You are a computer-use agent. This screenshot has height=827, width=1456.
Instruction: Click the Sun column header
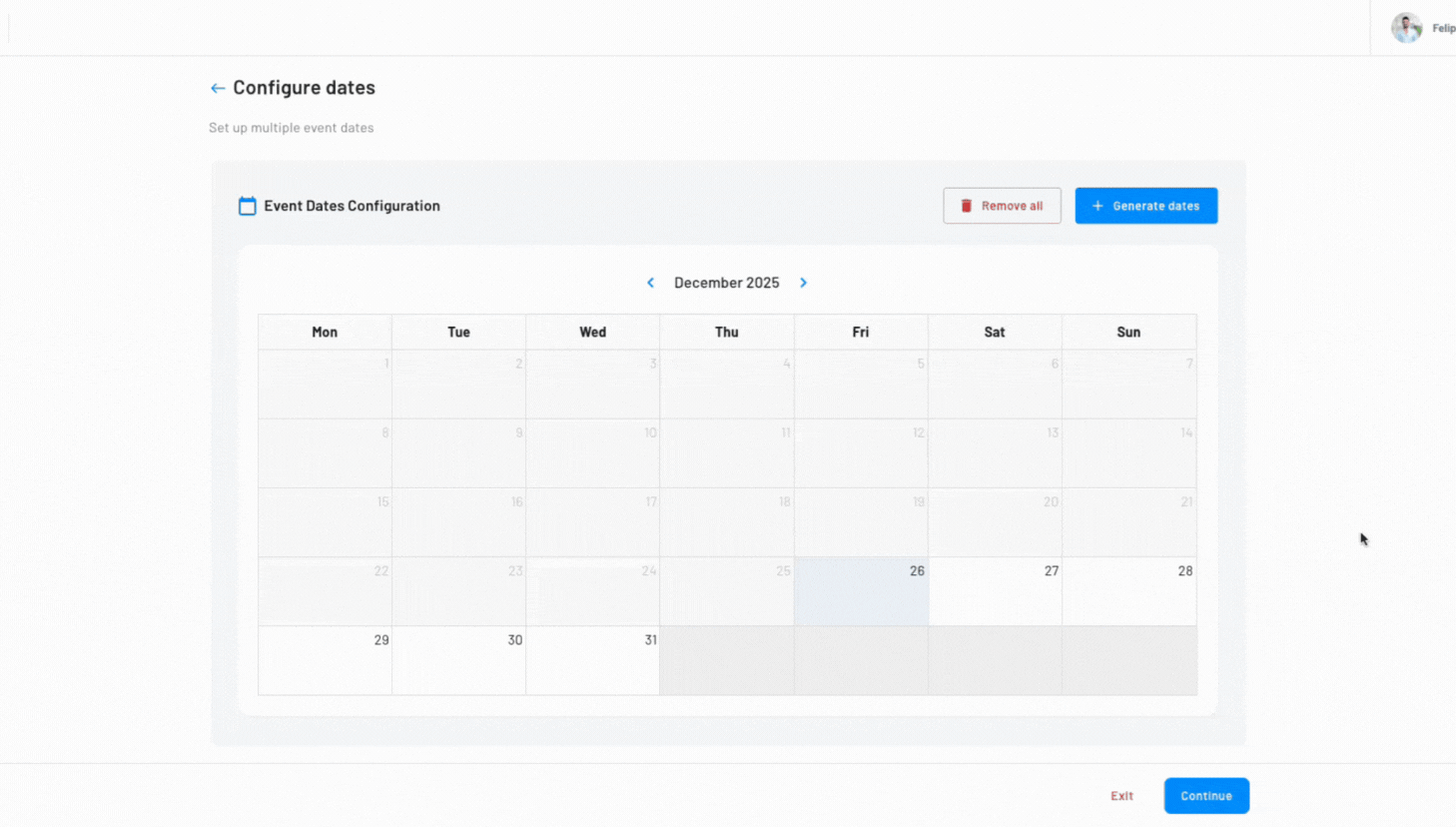1128,332
